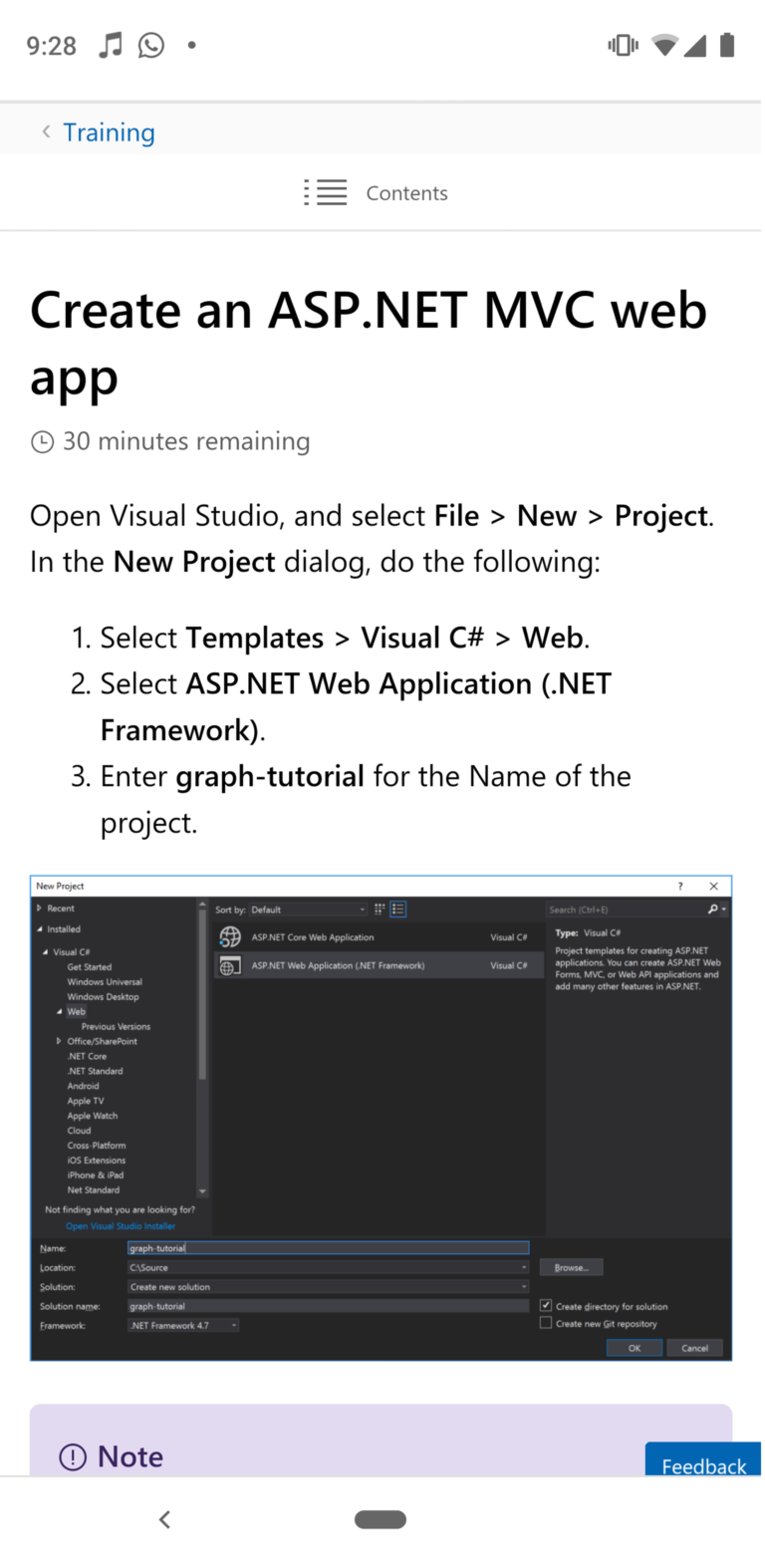Collapse the Installed templates node
Viewport: 765px width, 1568px height.
[39, 929]
